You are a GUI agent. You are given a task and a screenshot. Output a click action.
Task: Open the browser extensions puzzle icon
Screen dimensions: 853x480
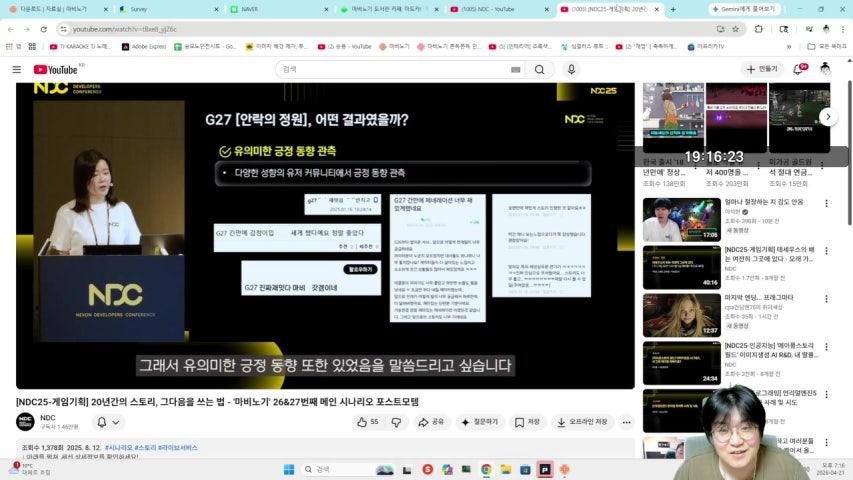coord(759,29)
